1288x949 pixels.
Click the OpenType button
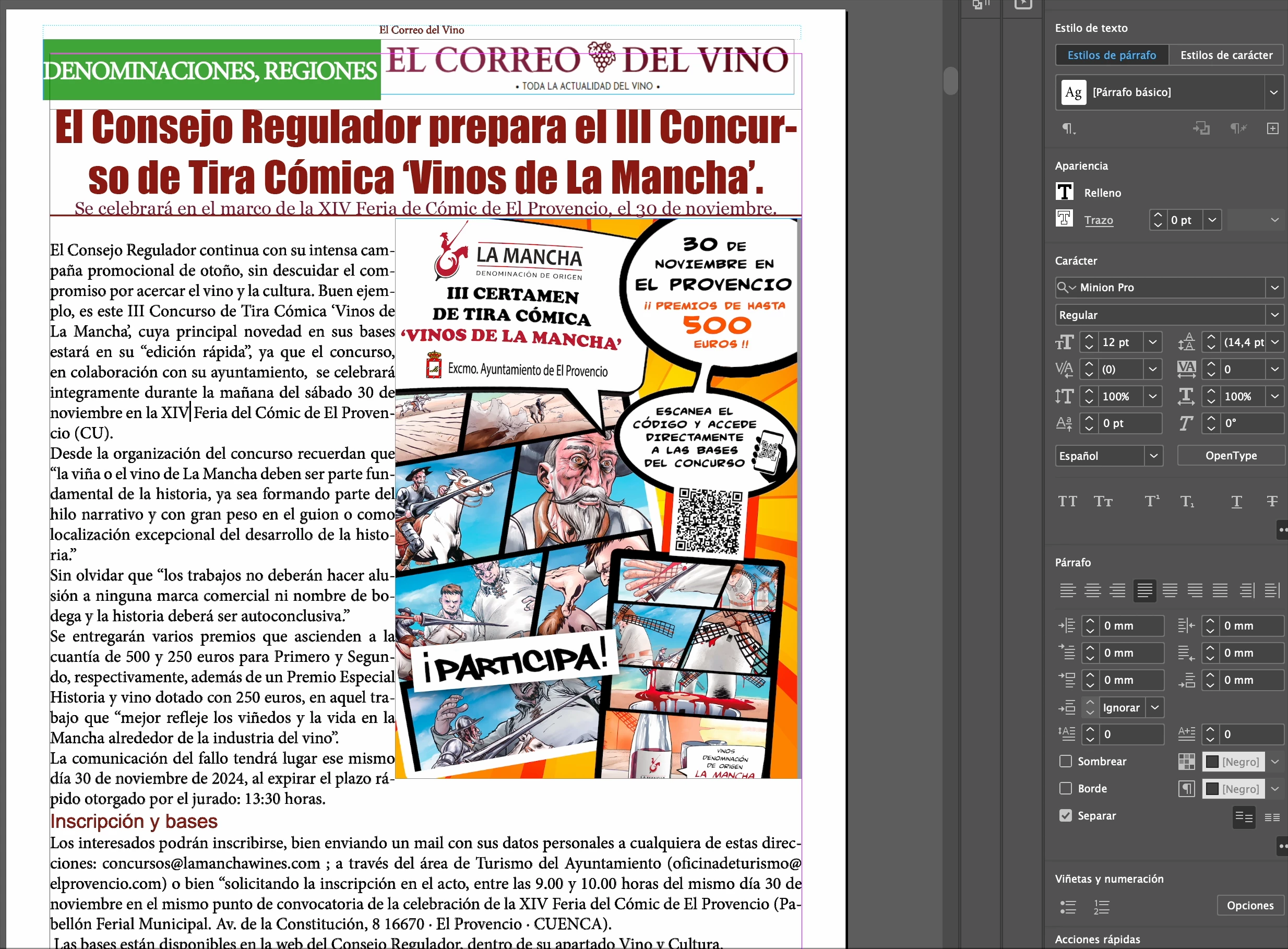tap(1231, 456)
